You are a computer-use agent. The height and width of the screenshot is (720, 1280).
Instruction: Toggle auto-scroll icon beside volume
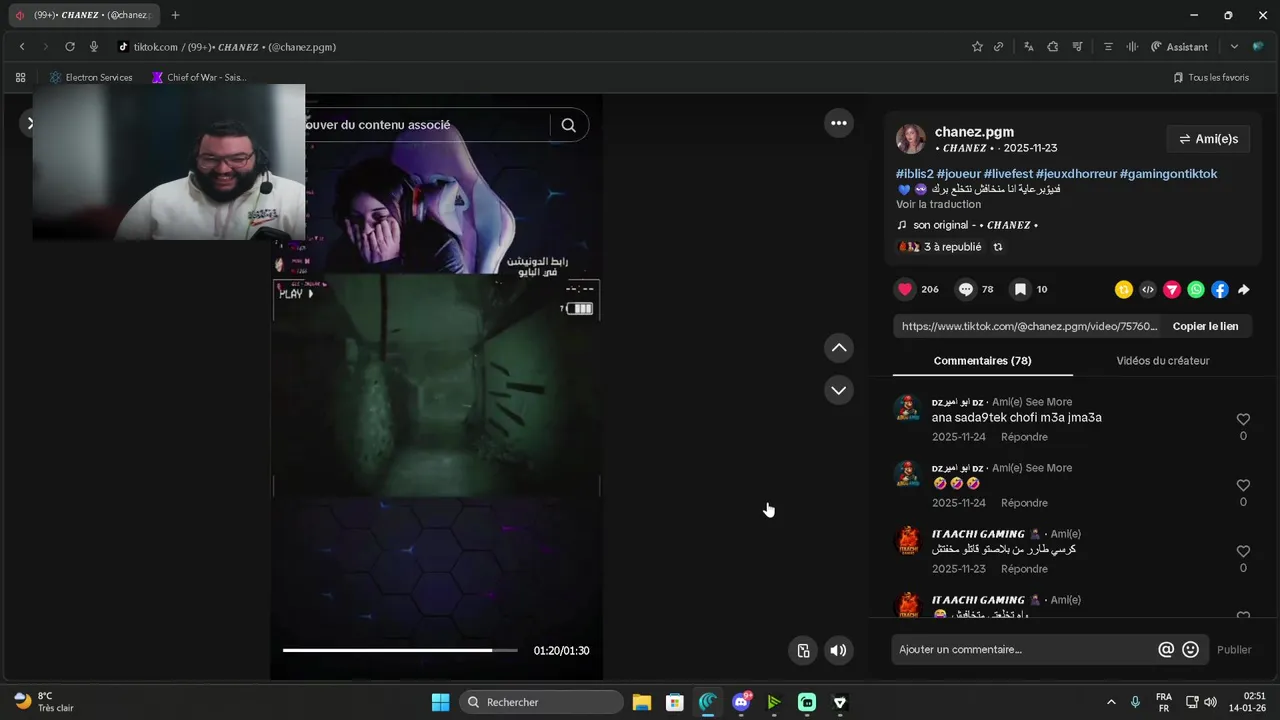(803, 650)
